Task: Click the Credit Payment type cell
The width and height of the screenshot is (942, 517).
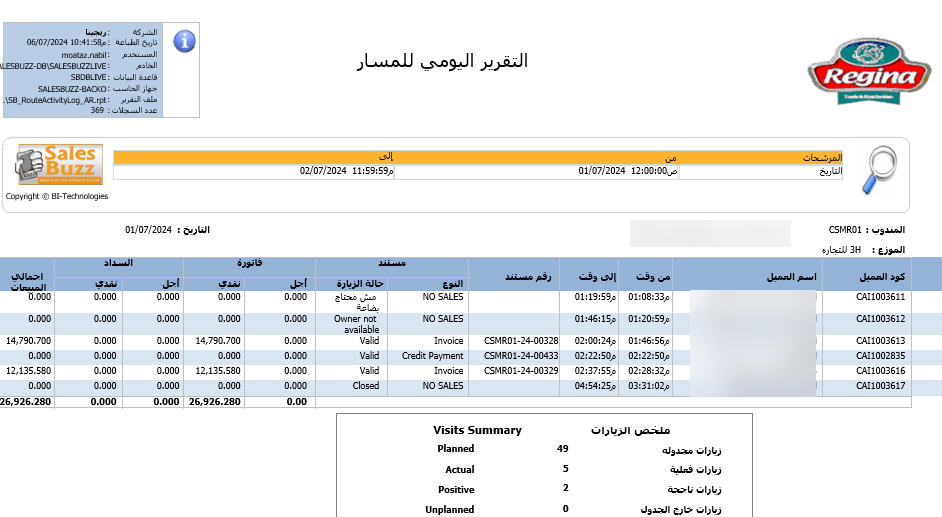Action: [x=432, y=356]
